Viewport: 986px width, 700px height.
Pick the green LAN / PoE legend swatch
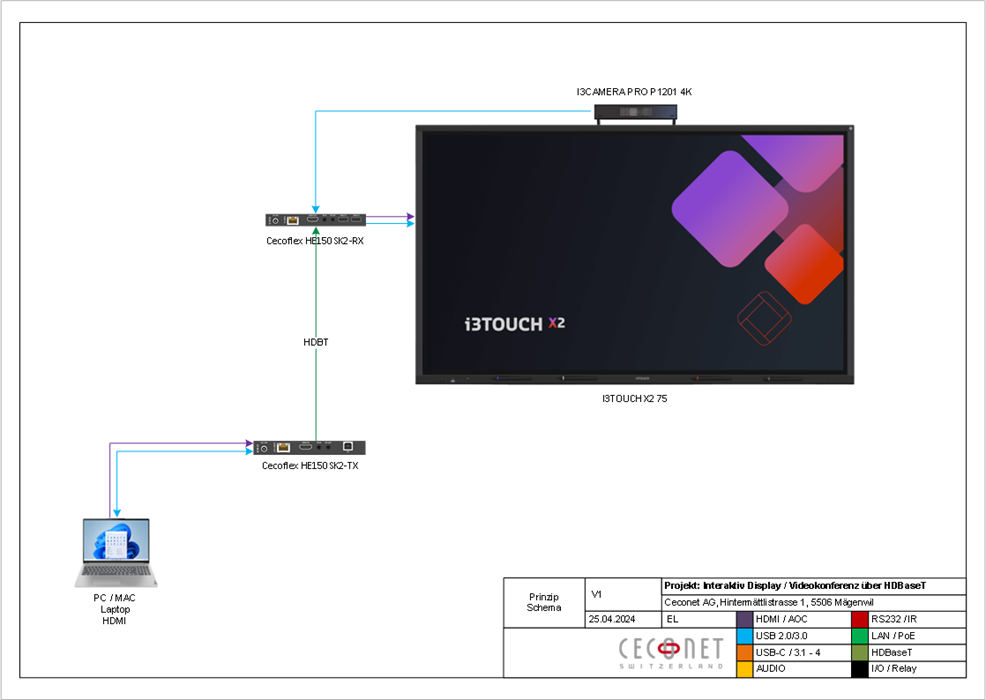coord(860,636)
